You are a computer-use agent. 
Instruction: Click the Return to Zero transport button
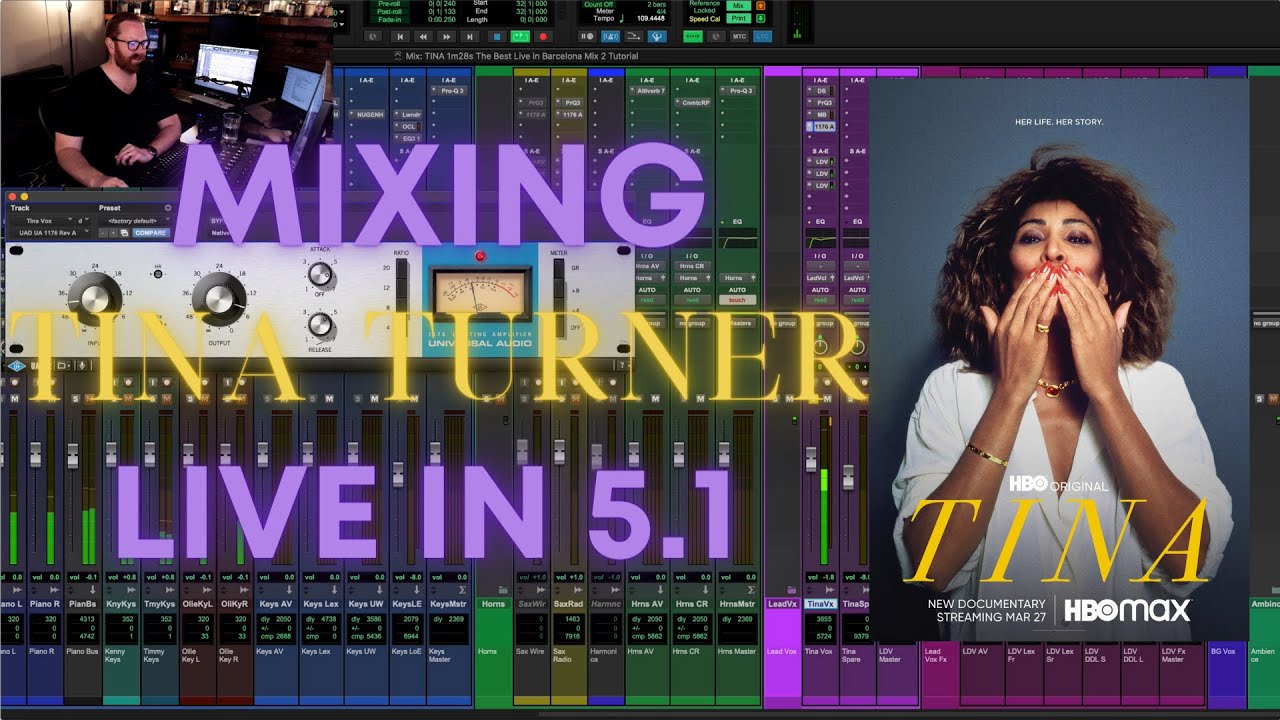click(401, 36)
